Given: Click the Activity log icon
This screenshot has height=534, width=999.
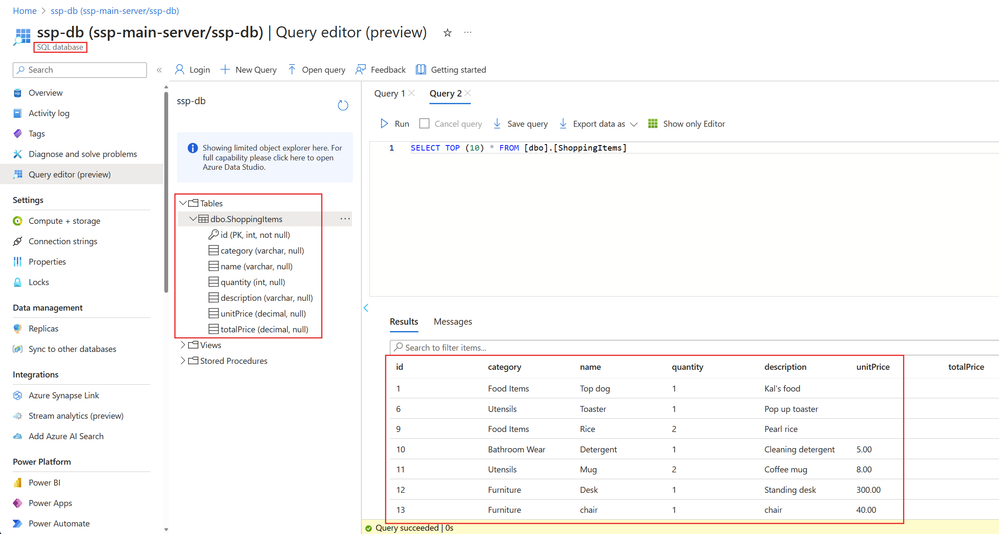Looking at the screenshot, I should pyautogui.click(x=17, y=113).
